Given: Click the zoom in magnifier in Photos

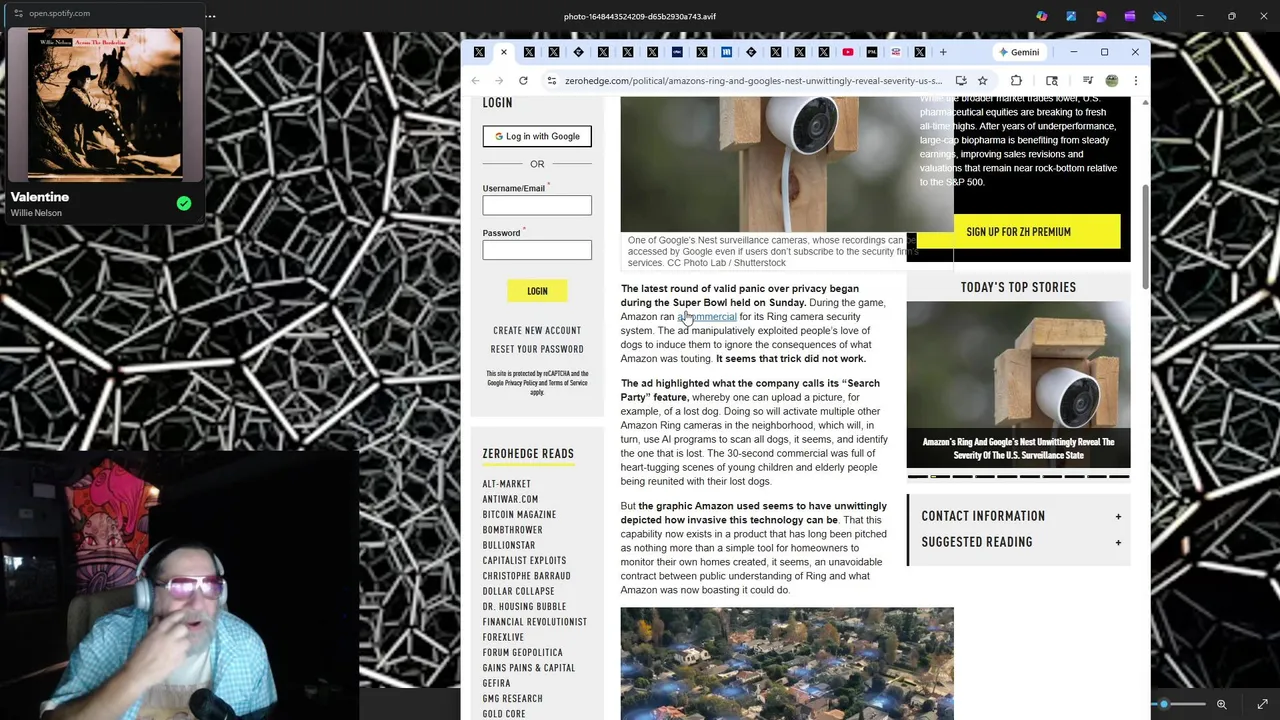Looking at the screenshot, I should pyautogui.click(x=1221, y=705).
